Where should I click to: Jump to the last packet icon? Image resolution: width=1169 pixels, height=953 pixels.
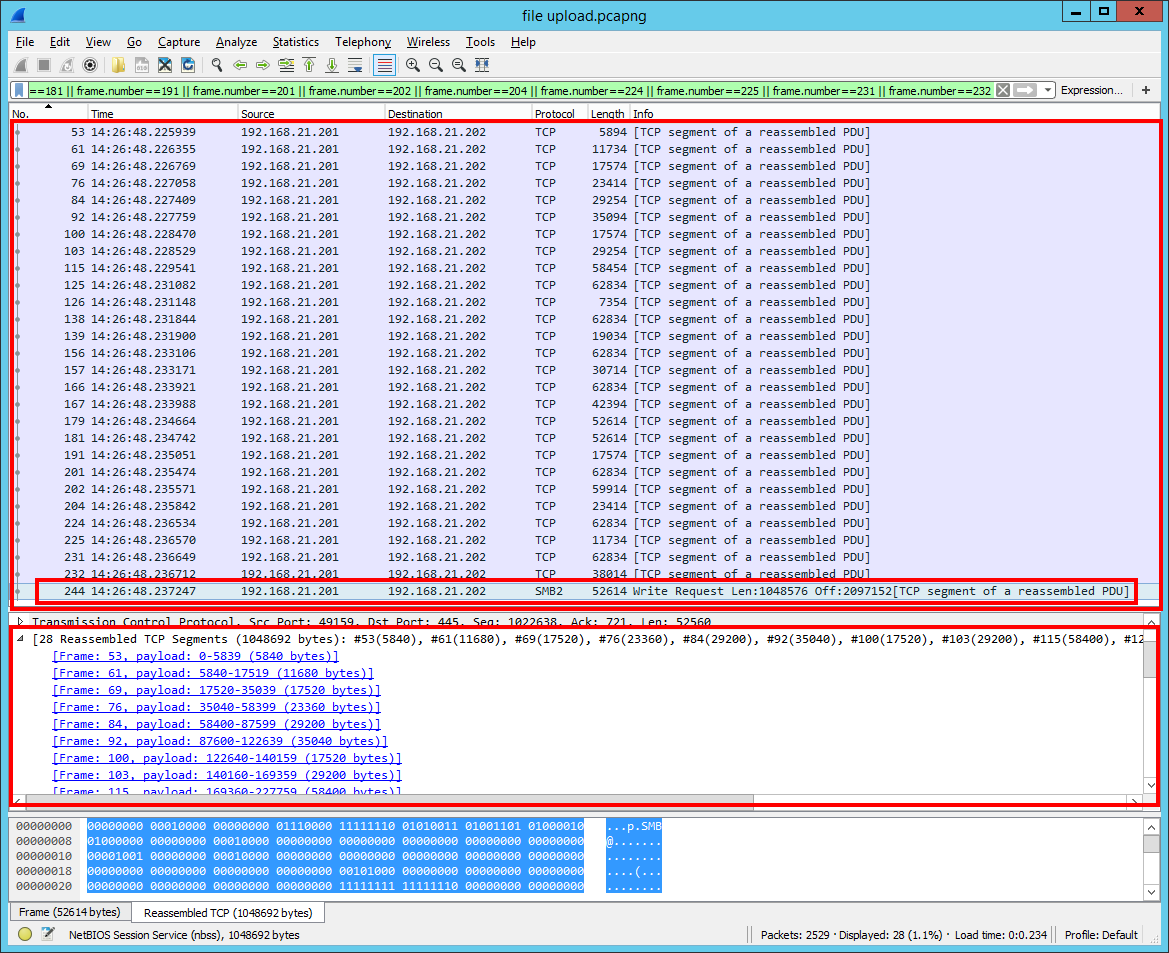(332, 66)
